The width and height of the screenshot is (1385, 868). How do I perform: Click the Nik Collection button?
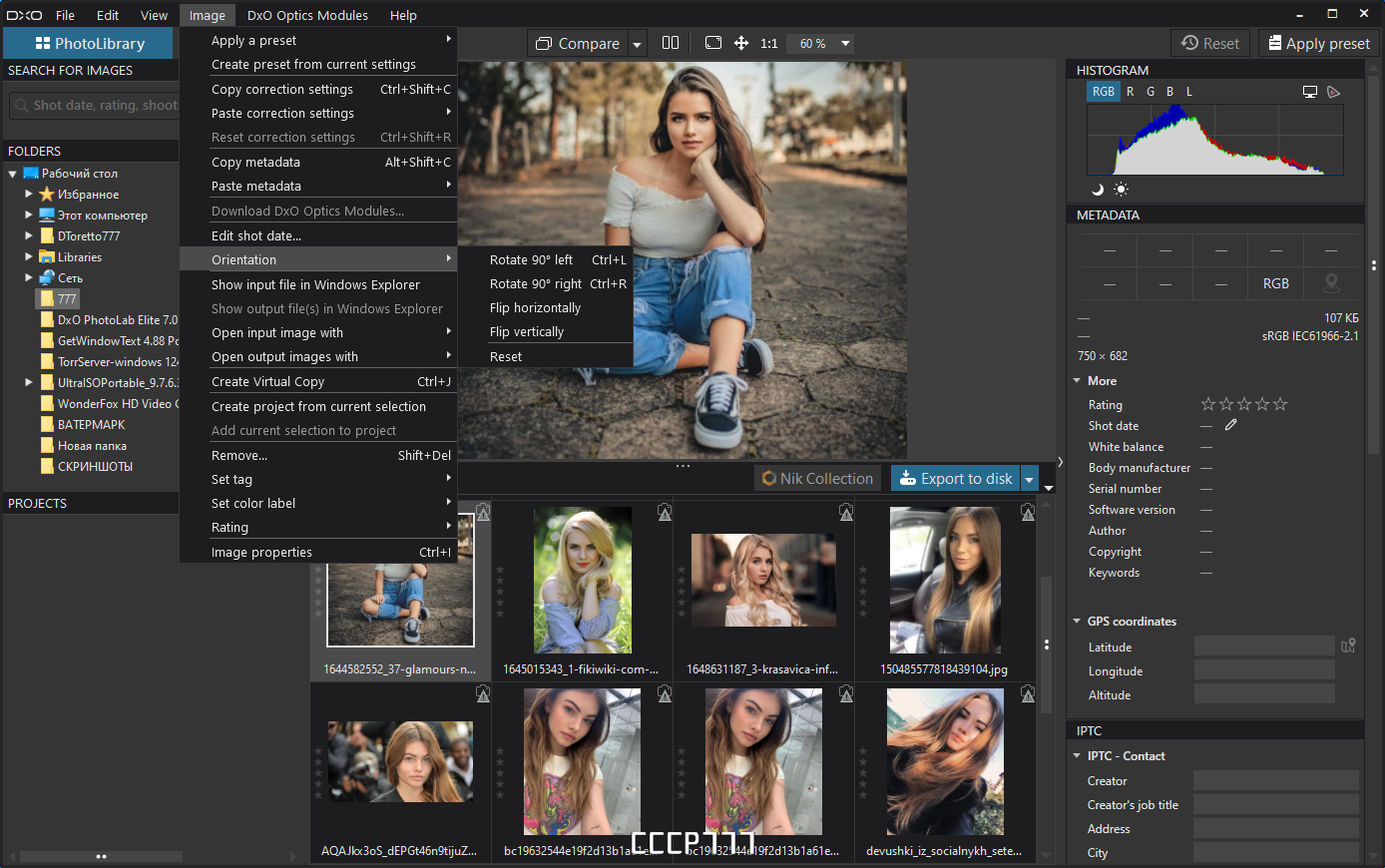(x=817, y=479)
